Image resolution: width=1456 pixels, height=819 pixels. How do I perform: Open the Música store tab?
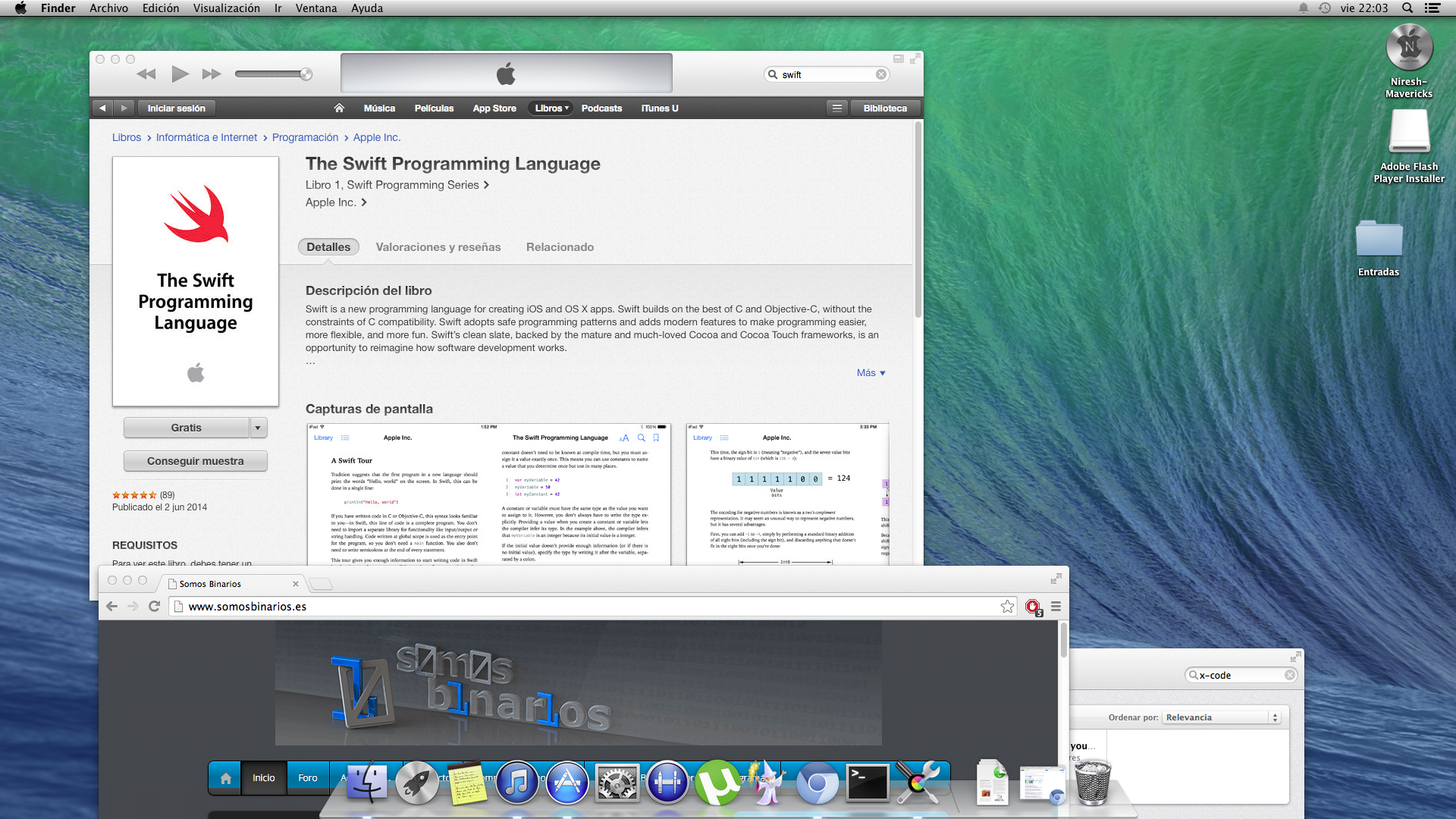pyautogui.click(x=379, y=108)
